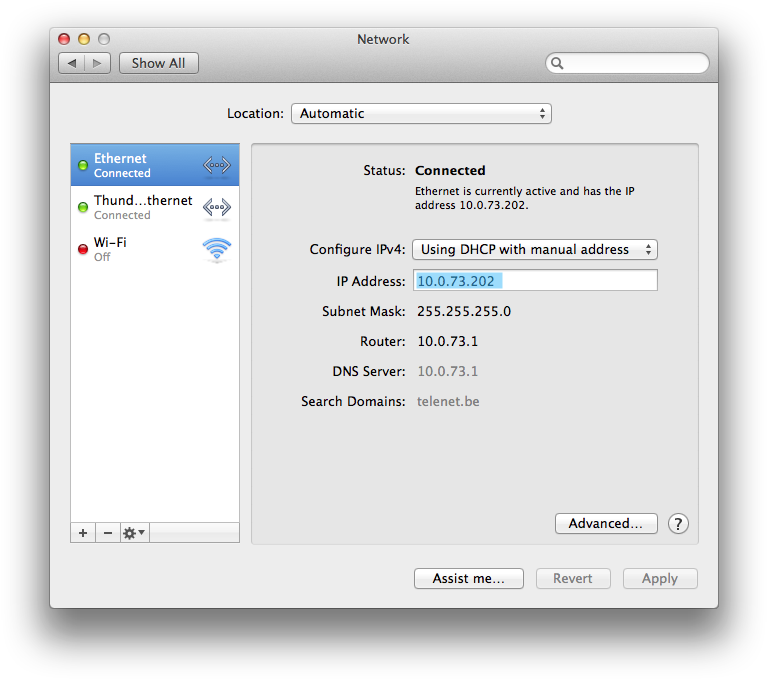
Task: Close the Network window with the red button
Action: [64, 39]
